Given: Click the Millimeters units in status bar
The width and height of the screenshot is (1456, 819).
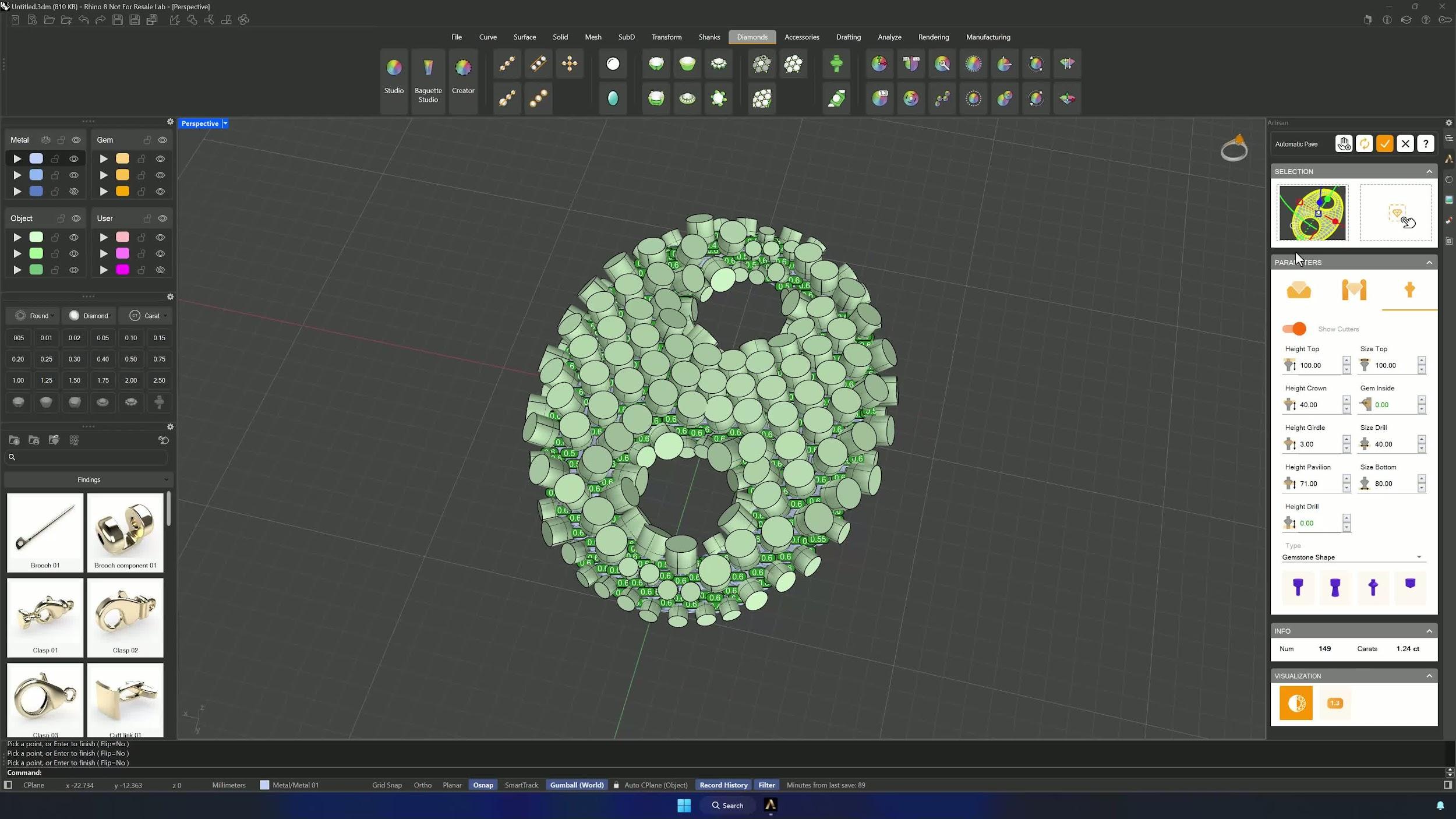Looking at the screenshot, I should click(x=229, y=785).
